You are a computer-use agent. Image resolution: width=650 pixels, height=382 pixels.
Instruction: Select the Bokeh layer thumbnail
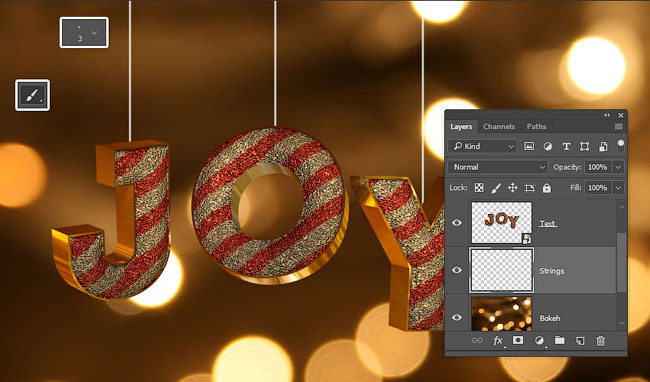coord(502,314)
